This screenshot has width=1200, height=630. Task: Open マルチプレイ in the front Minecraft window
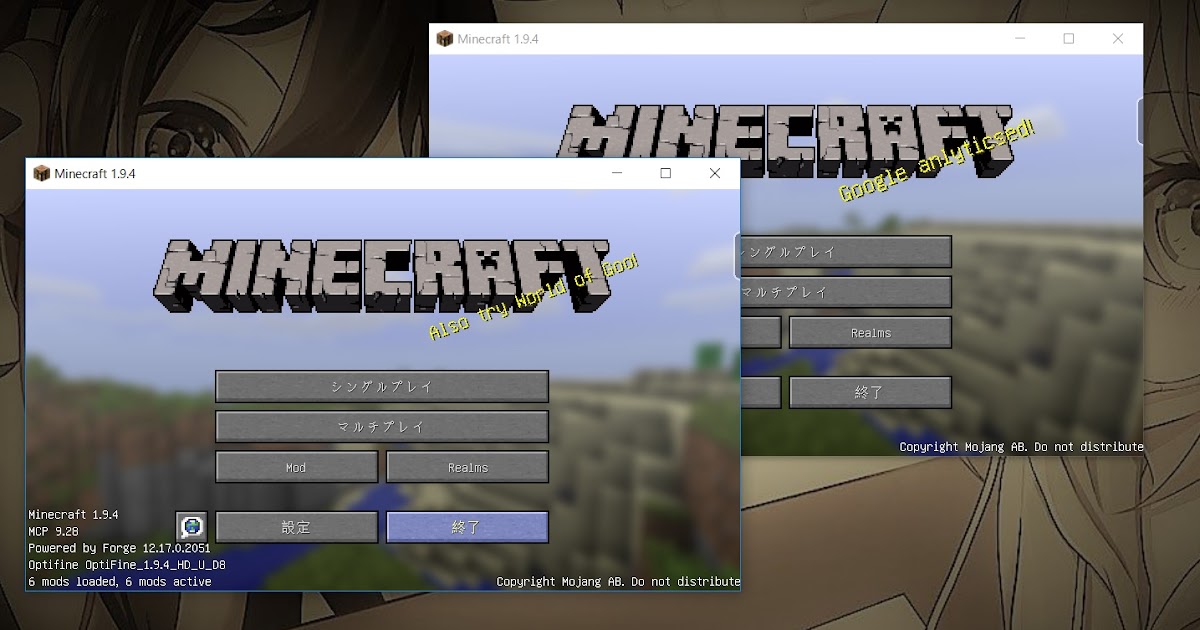click(382, 426)
